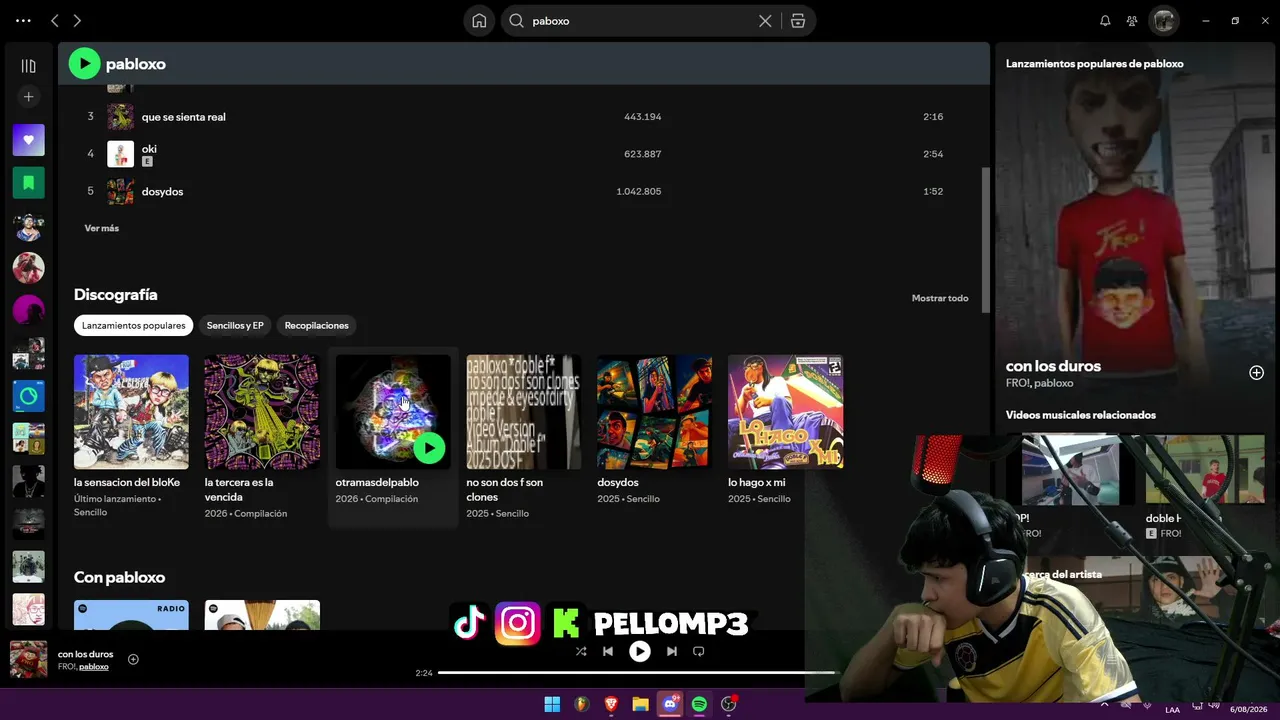Open the pabloxo artist title in header

point(136,64)
